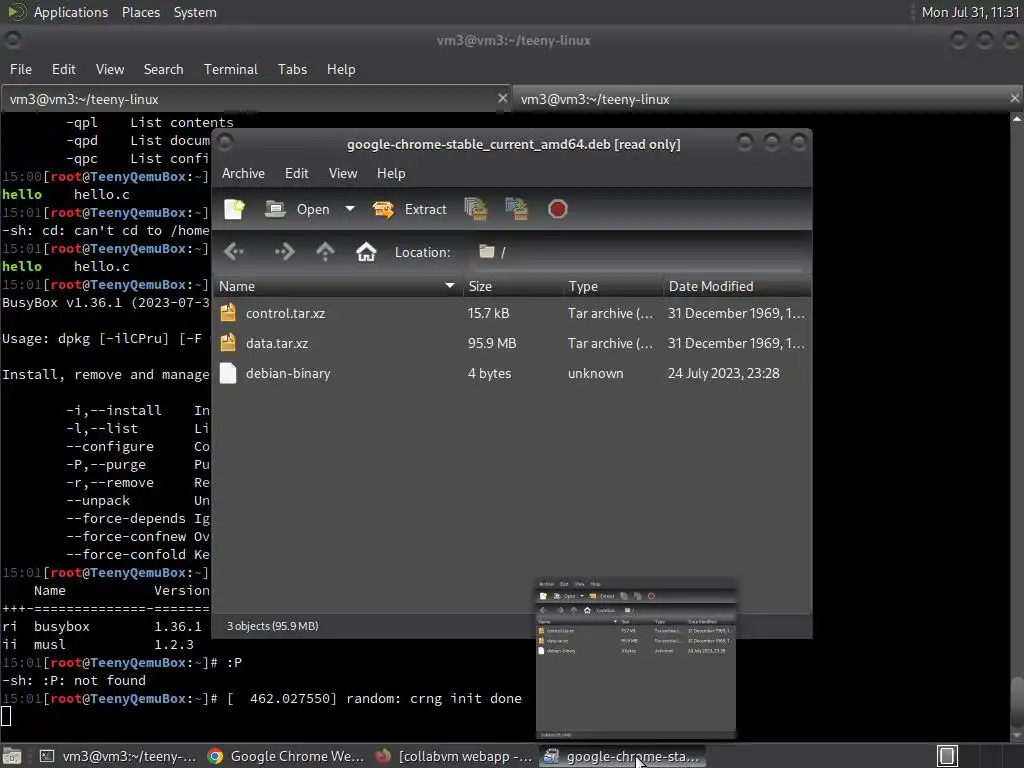Select control.tar.xz file row
The height and width of the screenshot is (768, 1024).
coord(512,313)
